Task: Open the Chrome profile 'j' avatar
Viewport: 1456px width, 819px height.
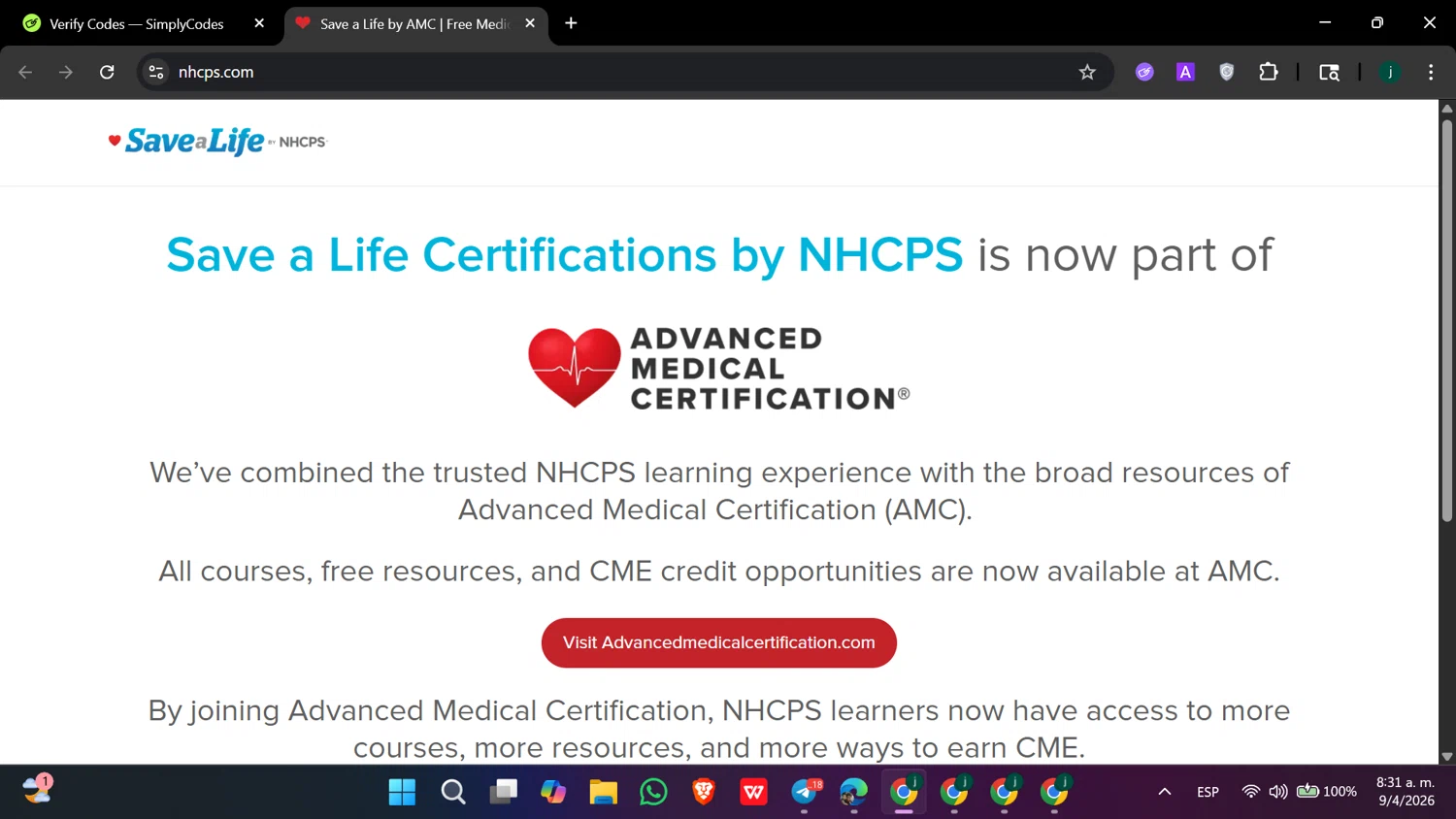Action: 1390,72
